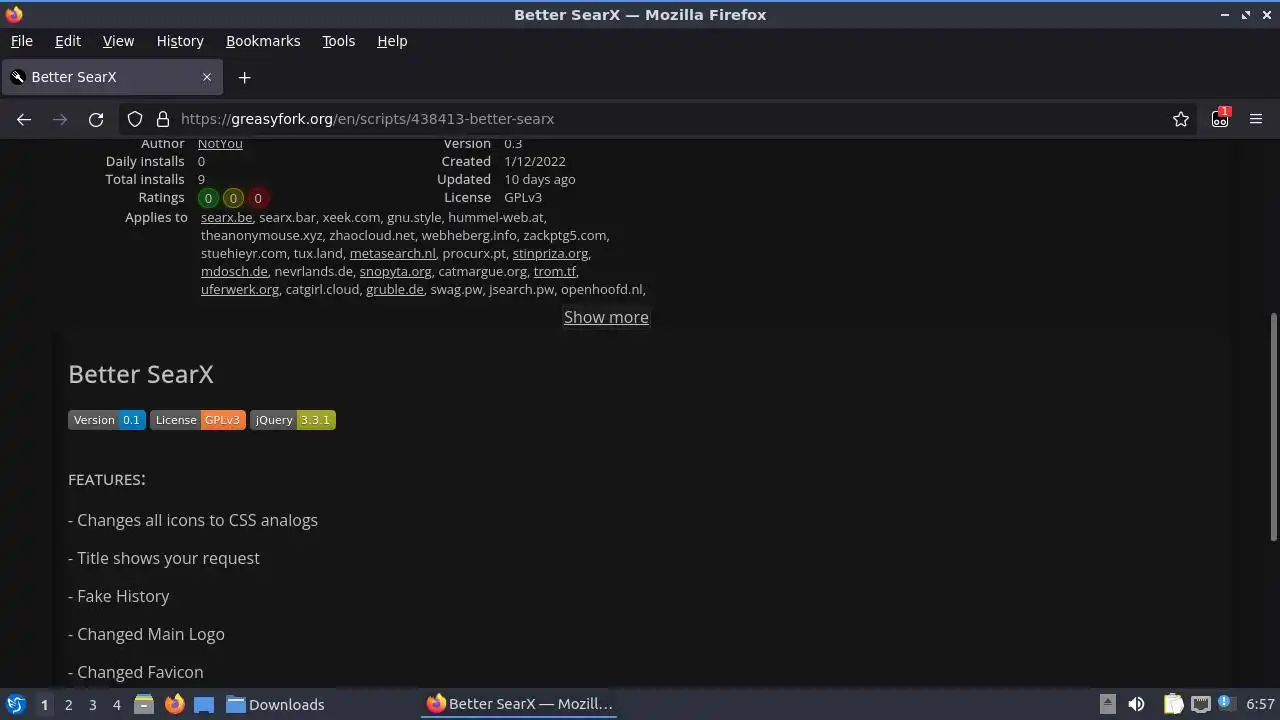Switch to virtual desktop 3
The image size is (1280, 720).
click(x=92, y=705)
